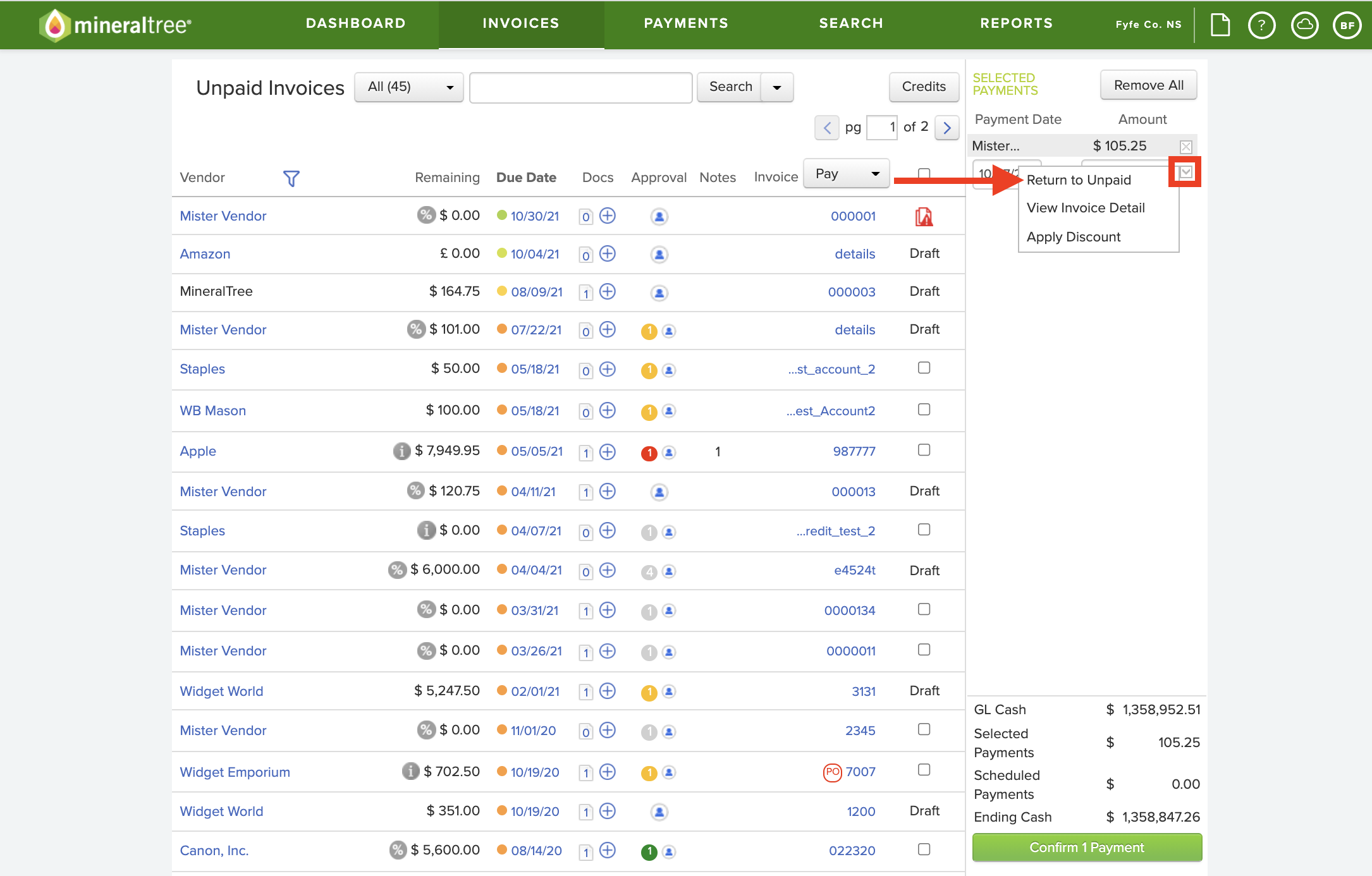This screenshot has width=1372, height=876.
Task: Confirm 1 Payment with the green button
Action: coord(1087,848)
